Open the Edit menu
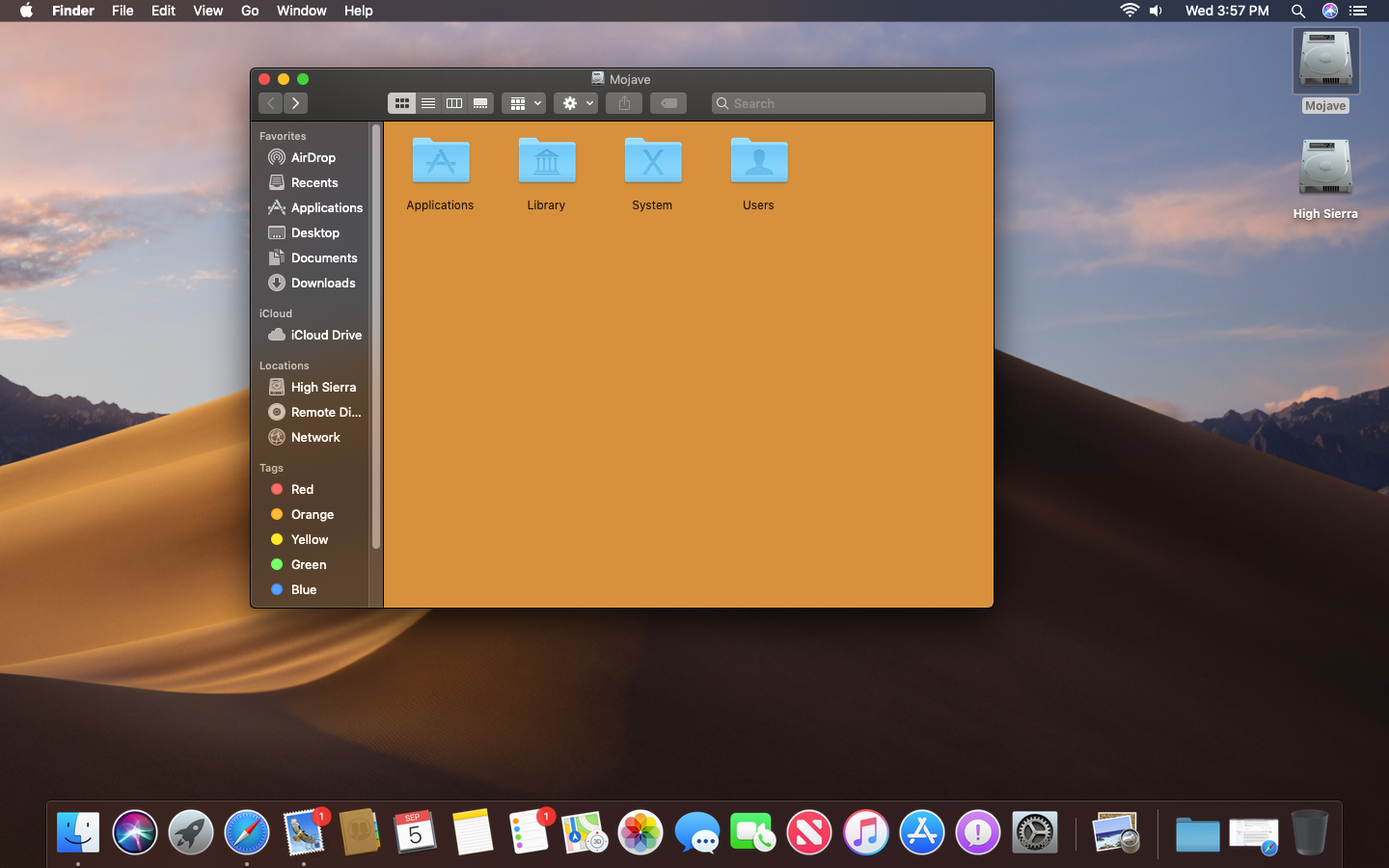The image size is (1389, 868). [x=163, y=11]
